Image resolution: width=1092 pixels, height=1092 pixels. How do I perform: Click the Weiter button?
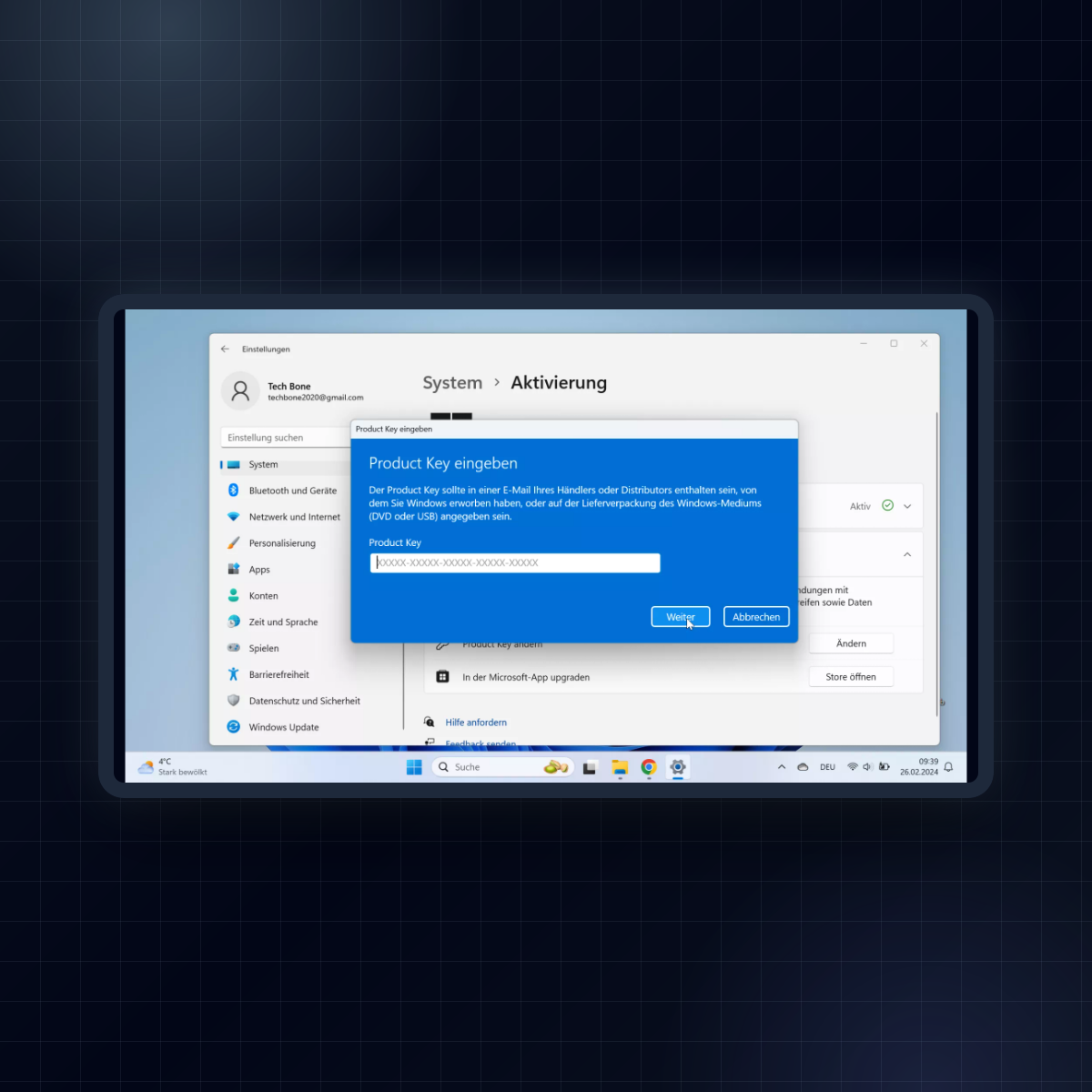pyautogui.click(x=681, y=617)
